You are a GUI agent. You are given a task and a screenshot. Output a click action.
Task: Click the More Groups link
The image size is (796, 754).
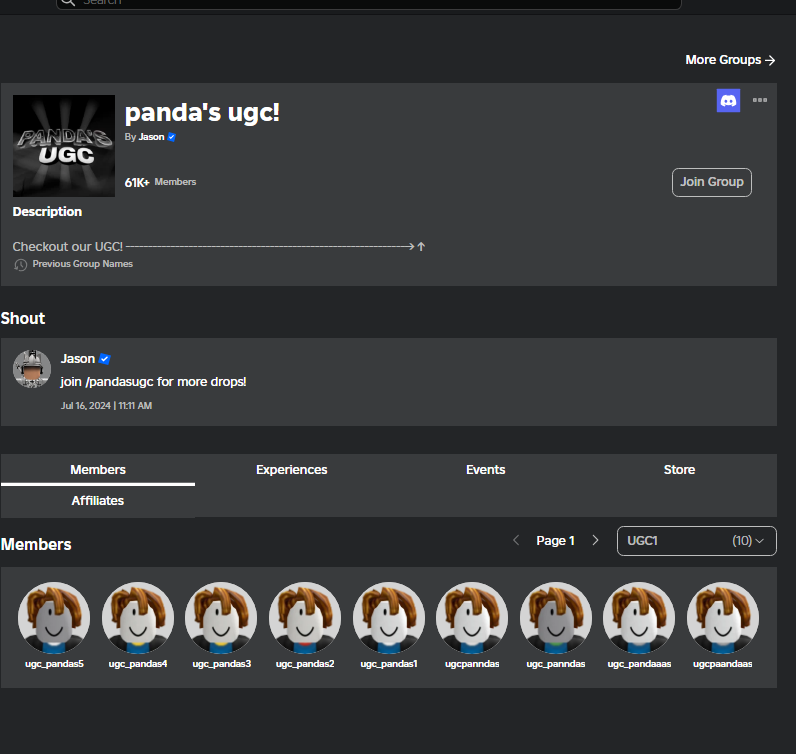tap(730, 60)
